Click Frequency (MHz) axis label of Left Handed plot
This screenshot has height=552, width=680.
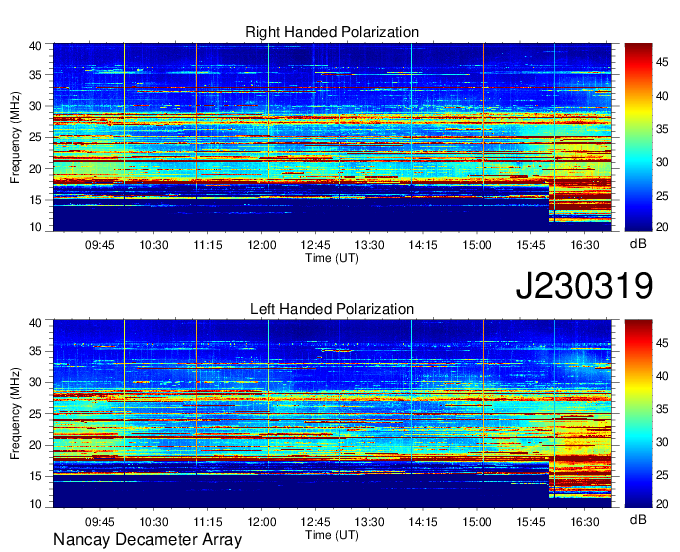[15, 414]
